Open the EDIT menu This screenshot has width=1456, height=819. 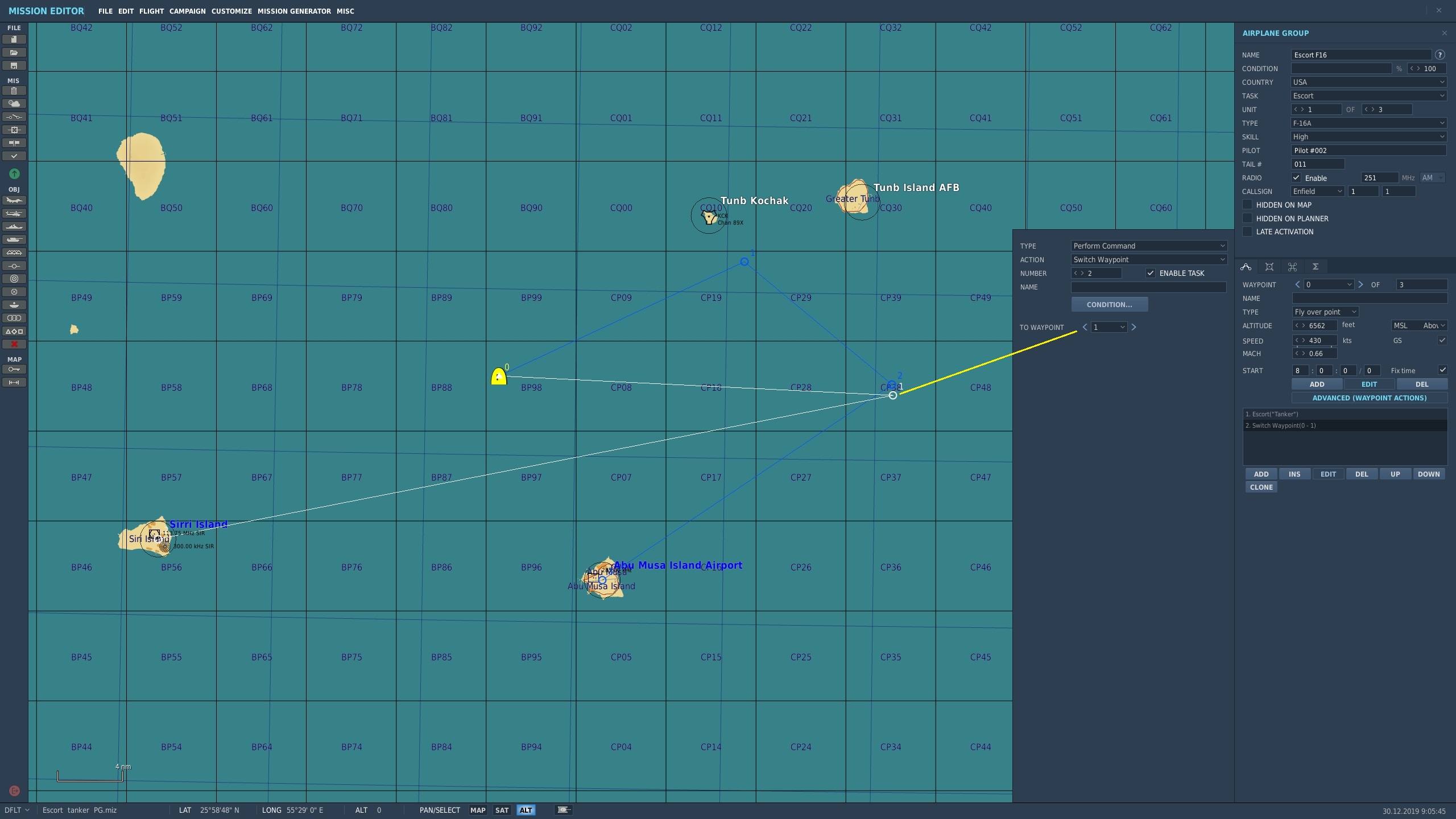(126, 11)
